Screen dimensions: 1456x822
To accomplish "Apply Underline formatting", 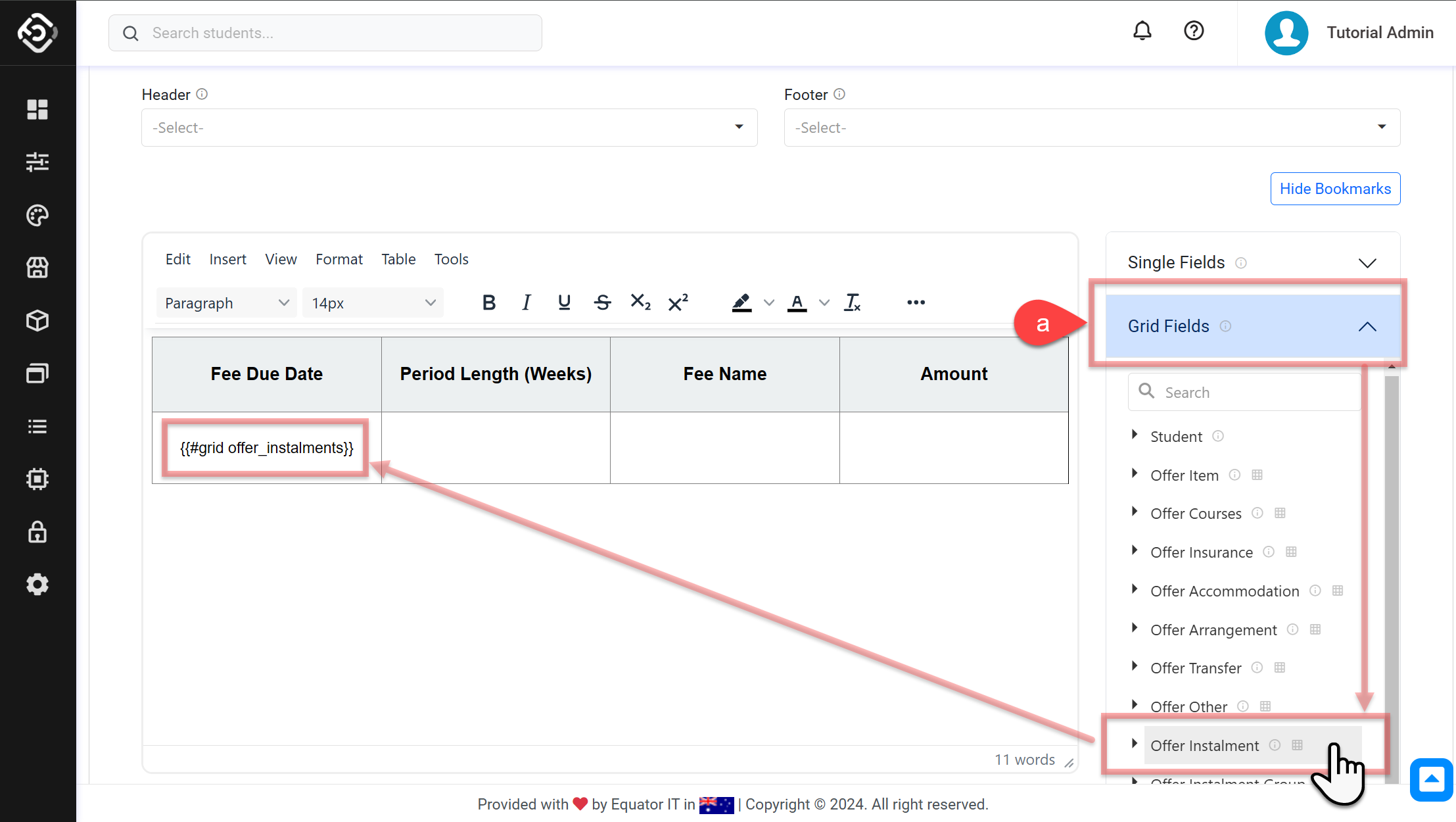I will pos(564,302).
